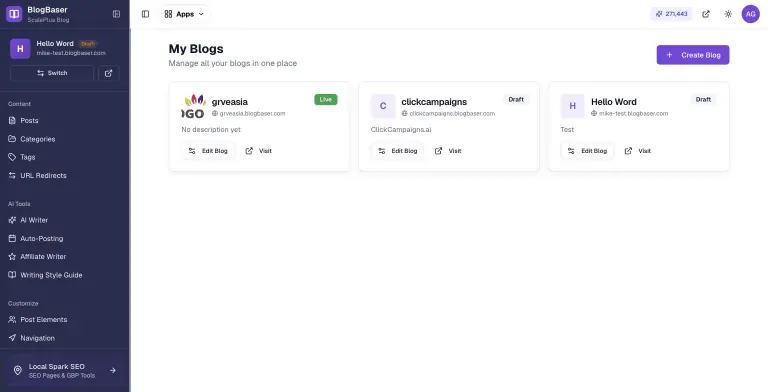Click the Switch blog button

point(52,73)
